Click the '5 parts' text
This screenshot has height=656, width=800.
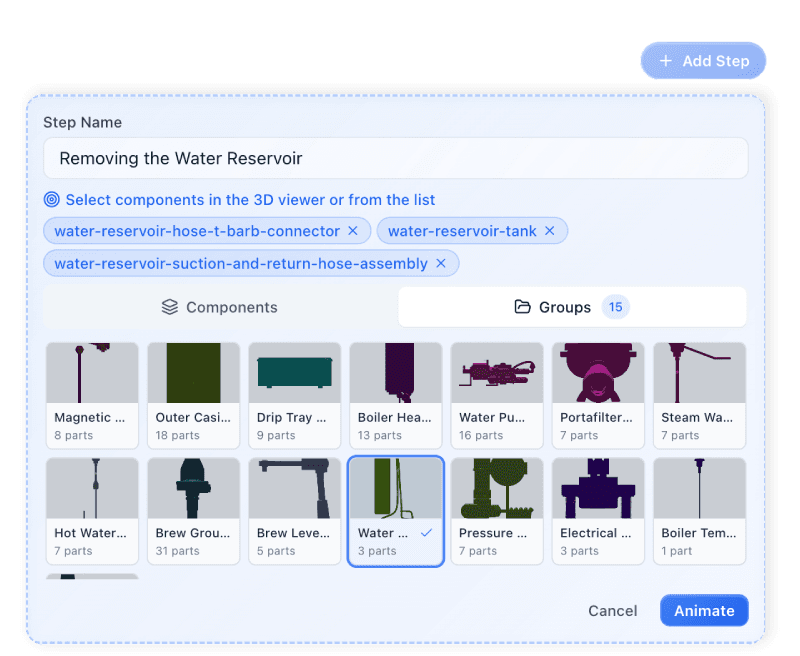point(276,551)
